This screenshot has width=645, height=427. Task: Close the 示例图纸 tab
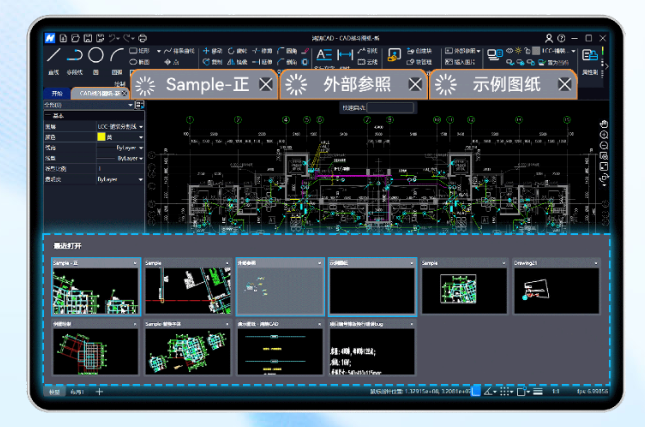(x=565, y=85)
